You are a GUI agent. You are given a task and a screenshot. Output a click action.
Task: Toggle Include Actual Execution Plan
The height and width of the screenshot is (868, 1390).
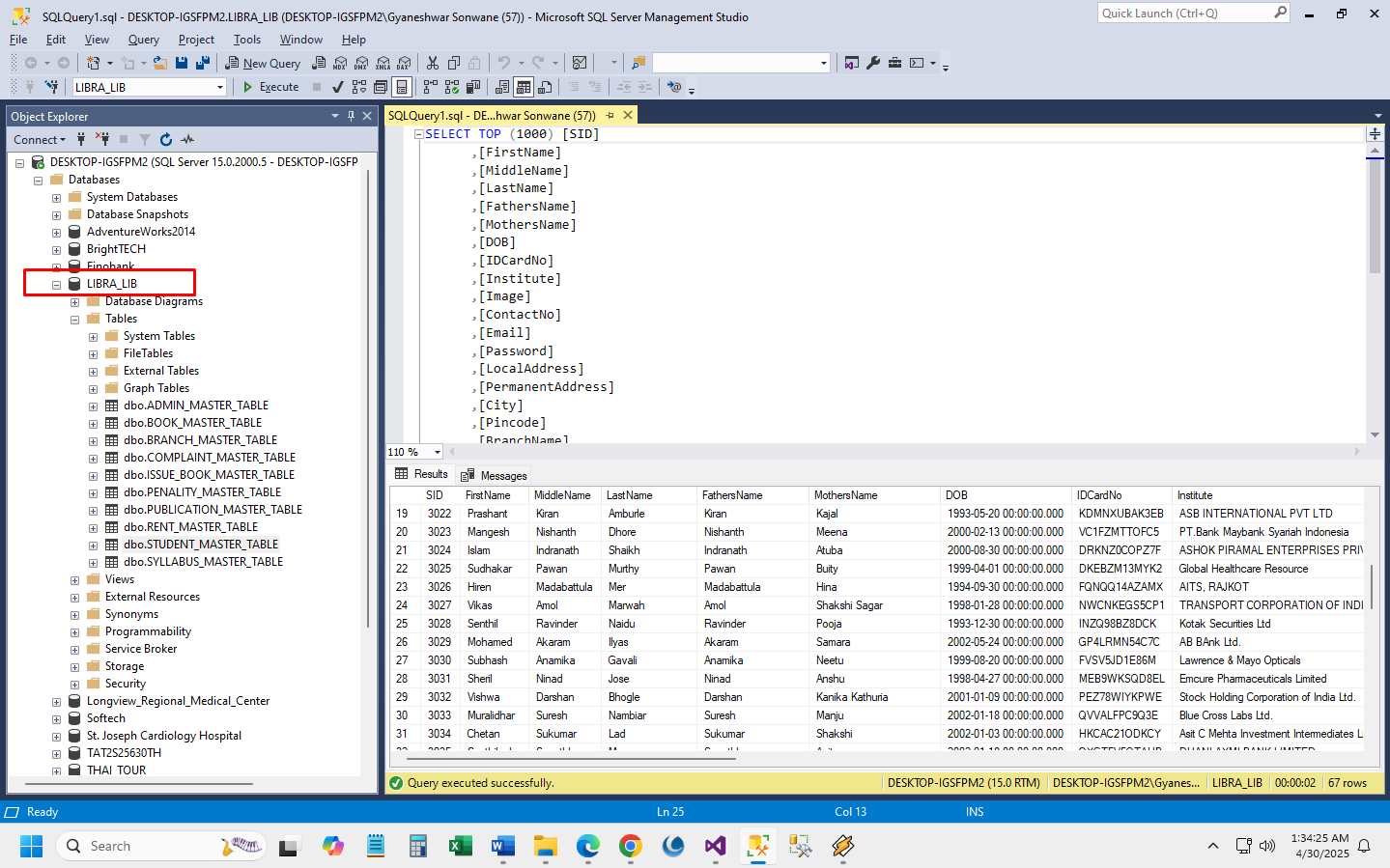tap(430, 87)
